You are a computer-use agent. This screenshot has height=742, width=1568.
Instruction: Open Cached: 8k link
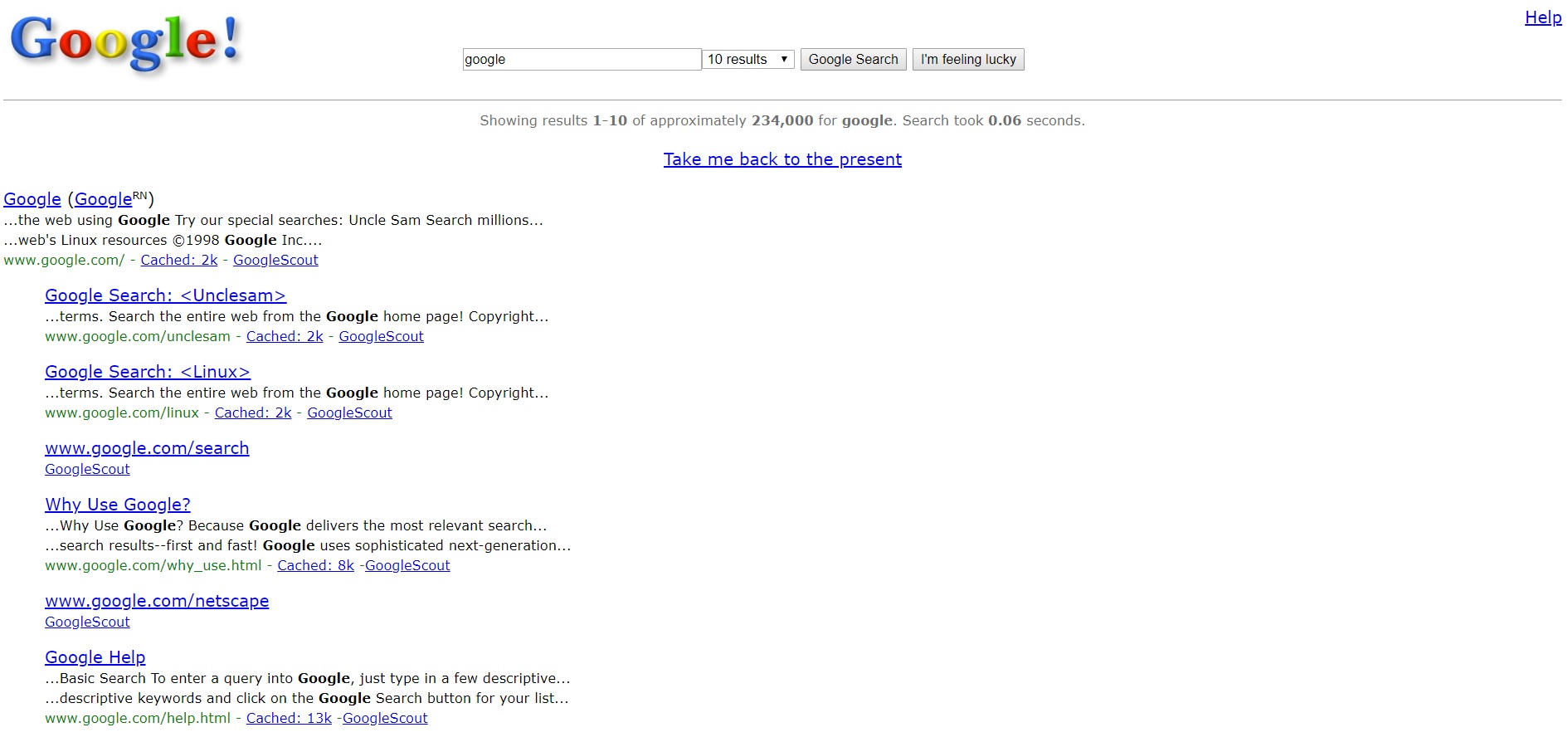(x=315, y=565)
